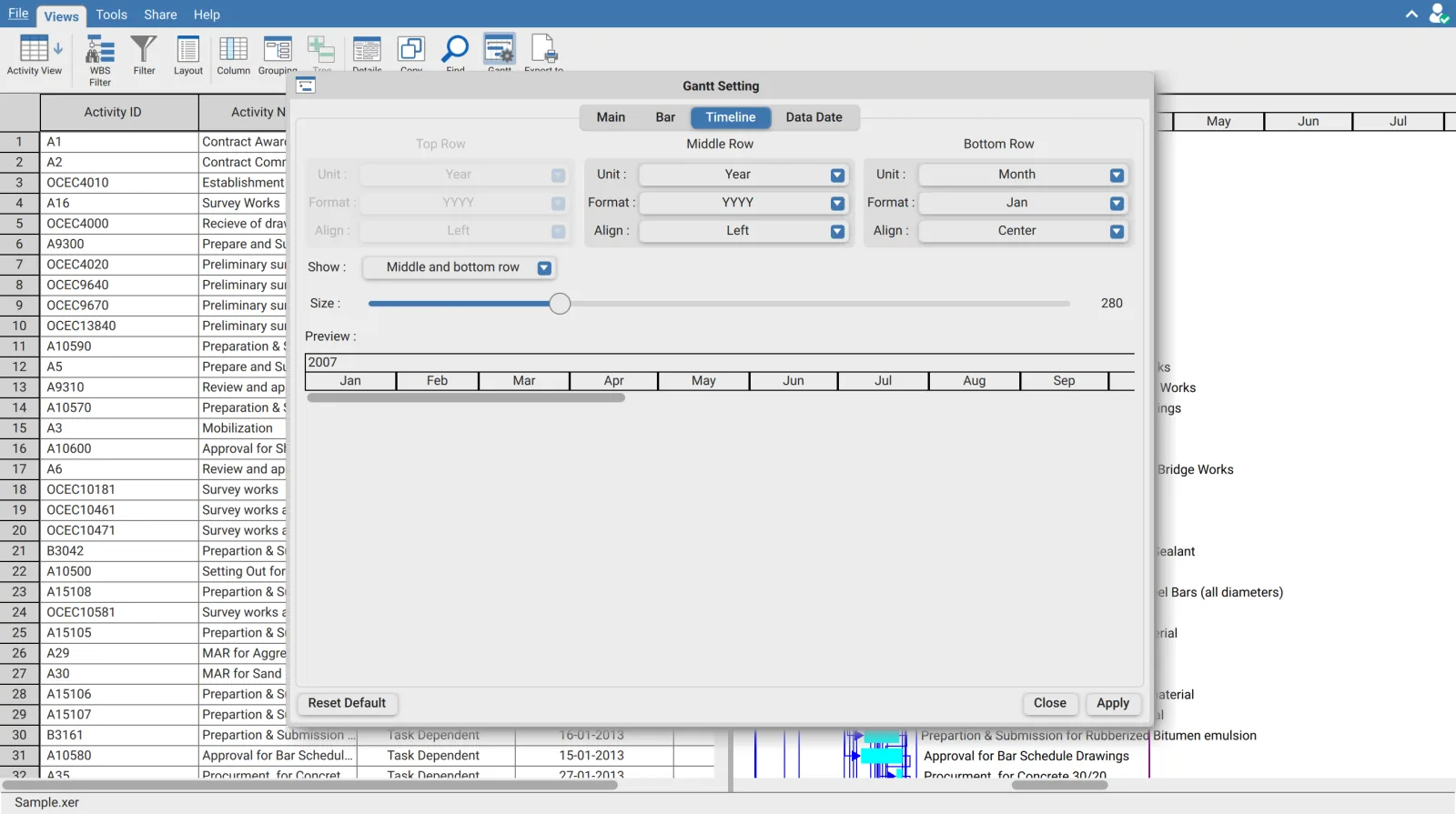Switch to the Bar tab
This screenshot has width=1456, height=814.
pos(665,117)
